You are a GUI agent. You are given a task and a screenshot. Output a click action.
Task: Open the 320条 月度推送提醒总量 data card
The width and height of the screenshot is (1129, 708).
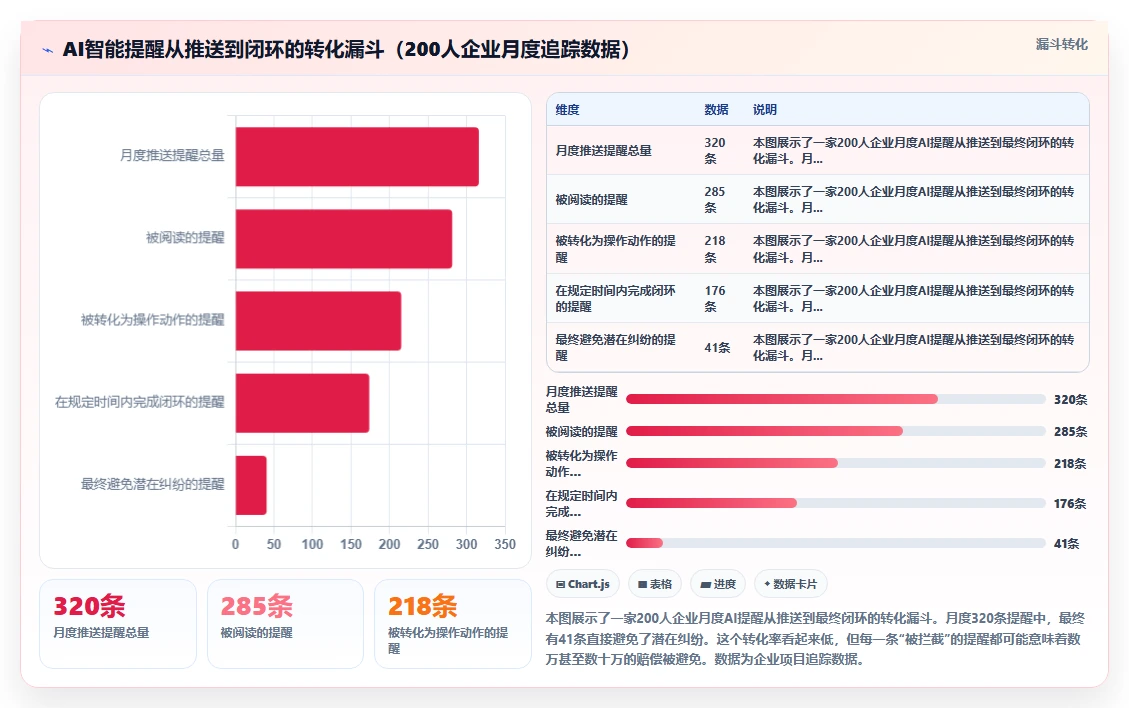click(118, 624)
